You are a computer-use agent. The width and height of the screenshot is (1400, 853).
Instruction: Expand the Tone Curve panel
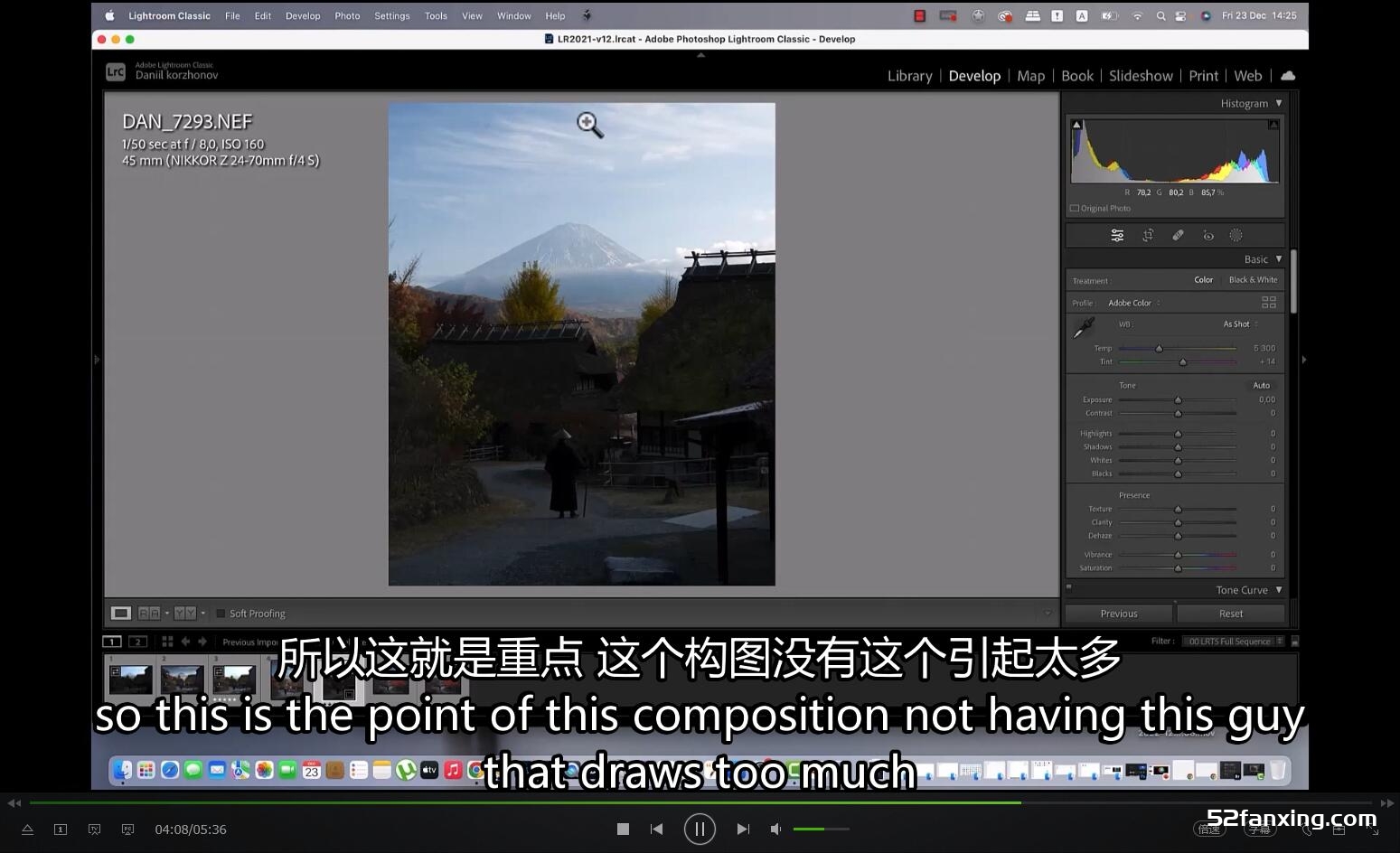point(1279,590)
